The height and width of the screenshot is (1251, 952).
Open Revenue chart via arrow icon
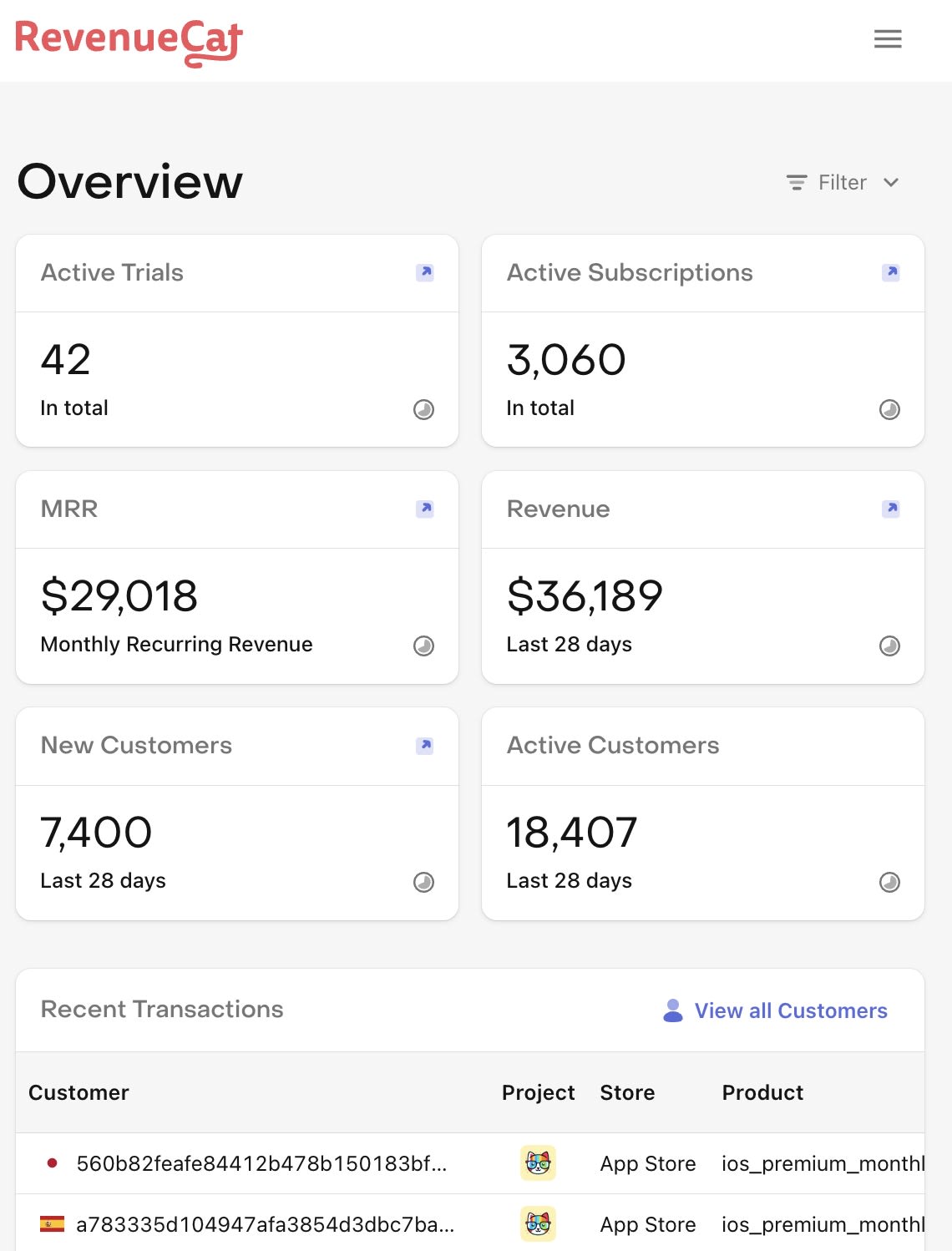[891, 509]
